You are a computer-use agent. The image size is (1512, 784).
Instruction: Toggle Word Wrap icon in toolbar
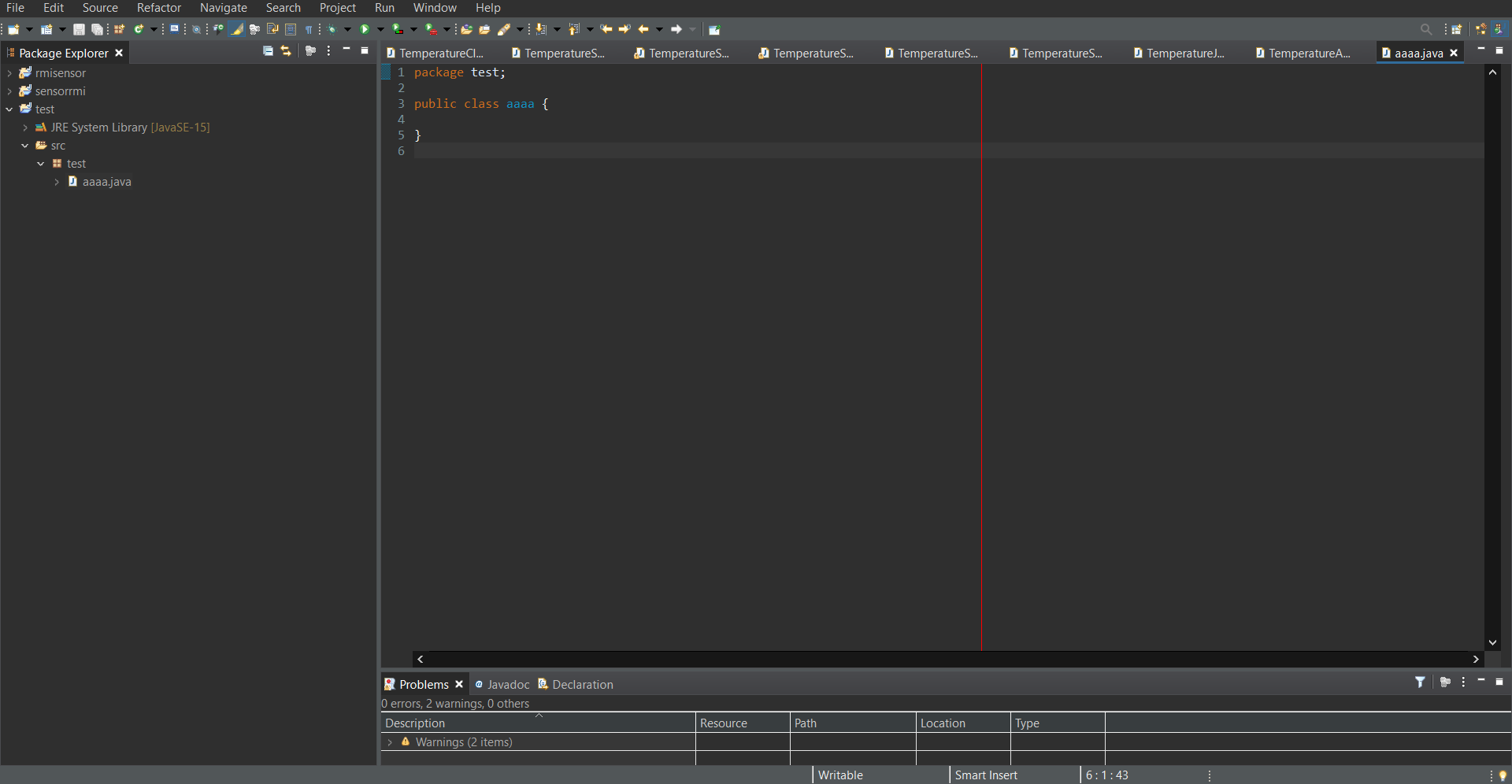[x=272, y=29]
